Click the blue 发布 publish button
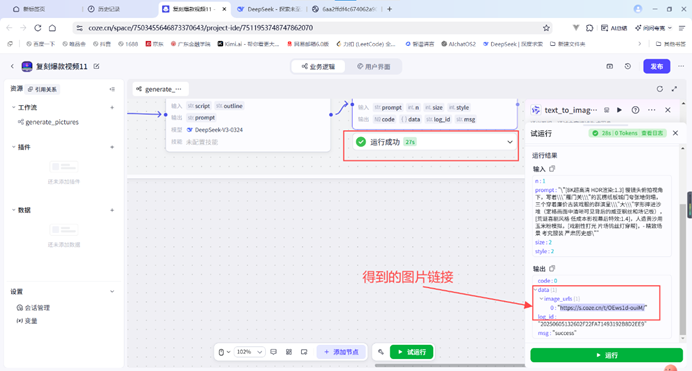The width and height of the screenshot is (692, 371). pyautogui.click(x=656, y=66)
